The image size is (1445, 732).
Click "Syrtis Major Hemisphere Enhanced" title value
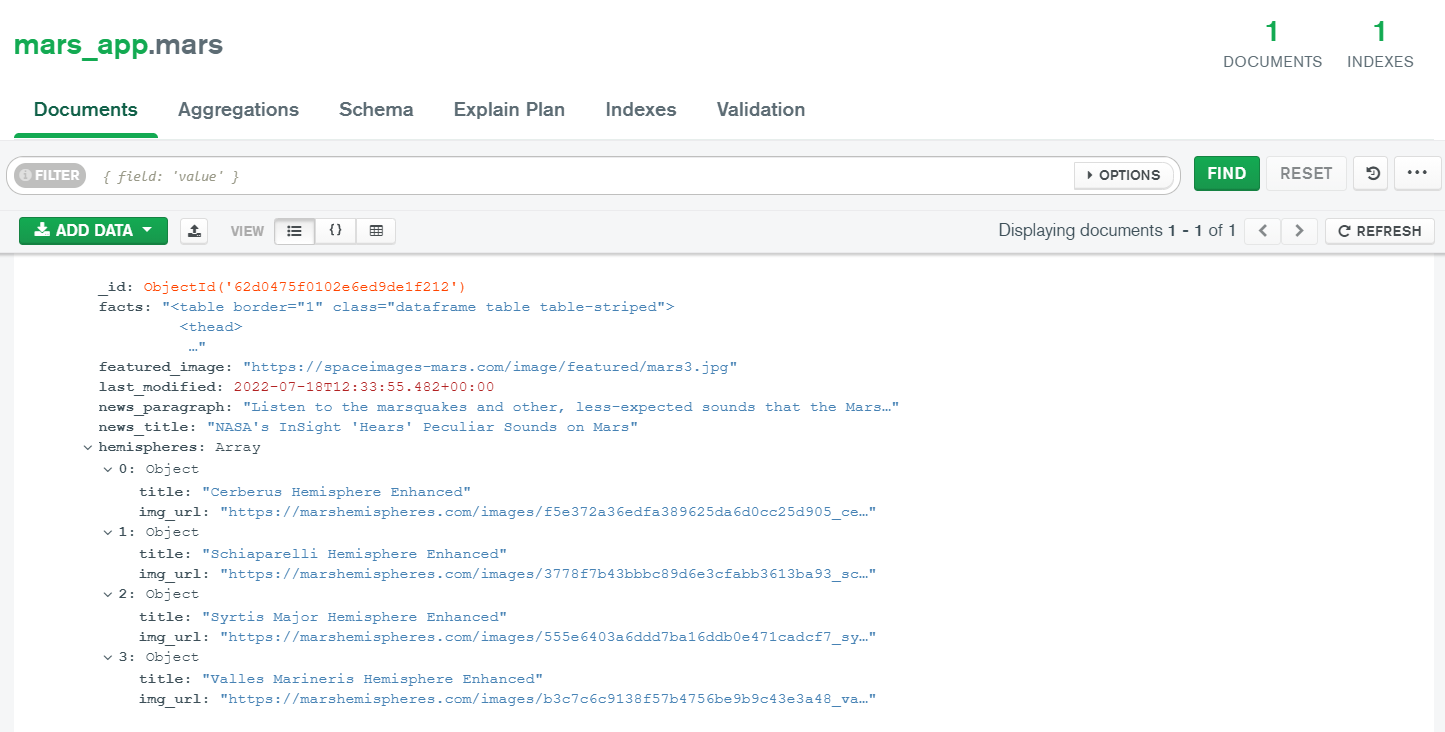click(354, 617)
